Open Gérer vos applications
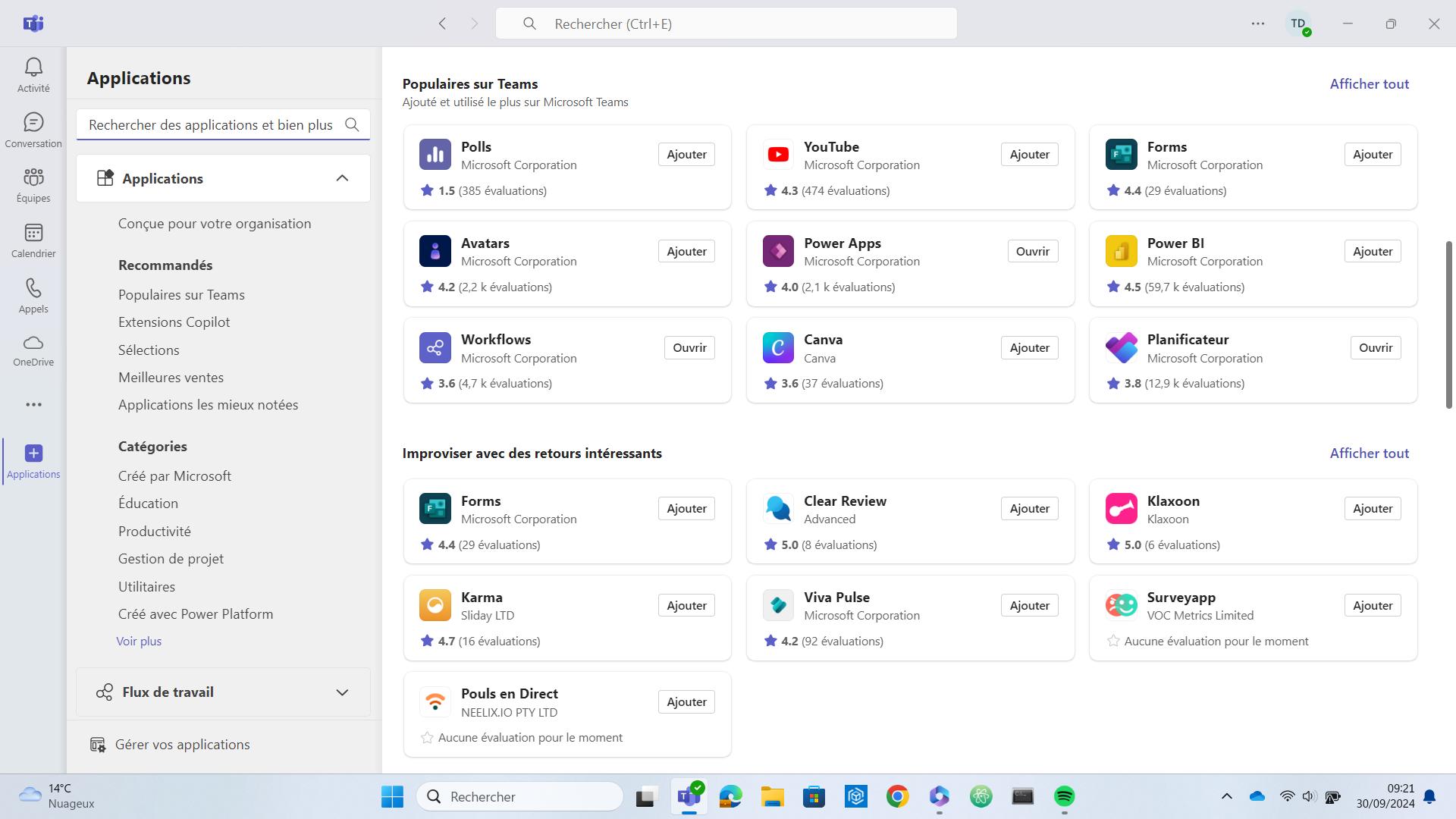This screenshot has width=1456, height=819. point(170,745)
